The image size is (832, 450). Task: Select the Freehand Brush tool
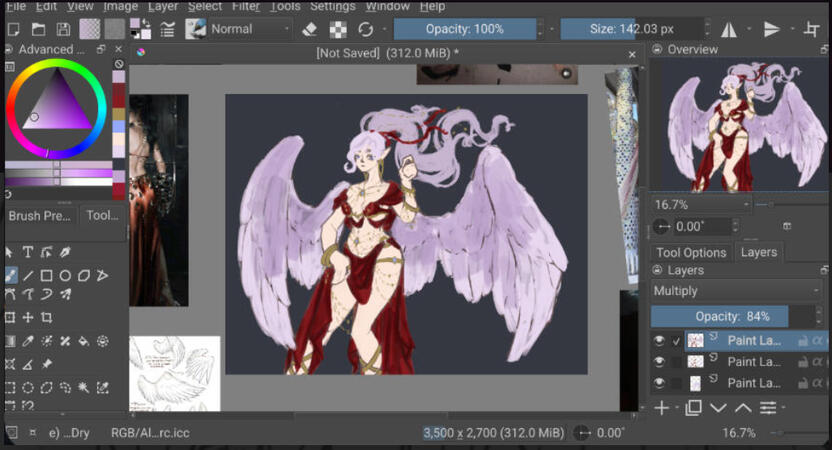pyautogui.click(x=10, y=275)
